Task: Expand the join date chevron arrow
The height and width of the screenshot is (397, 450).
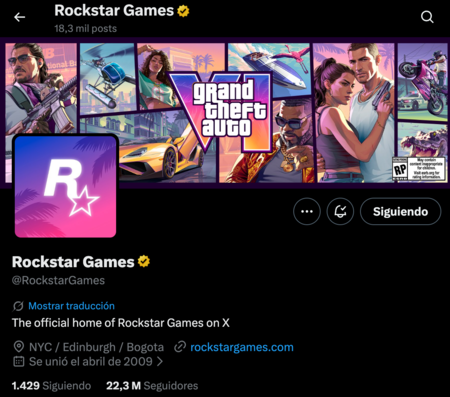Action: 160,361
